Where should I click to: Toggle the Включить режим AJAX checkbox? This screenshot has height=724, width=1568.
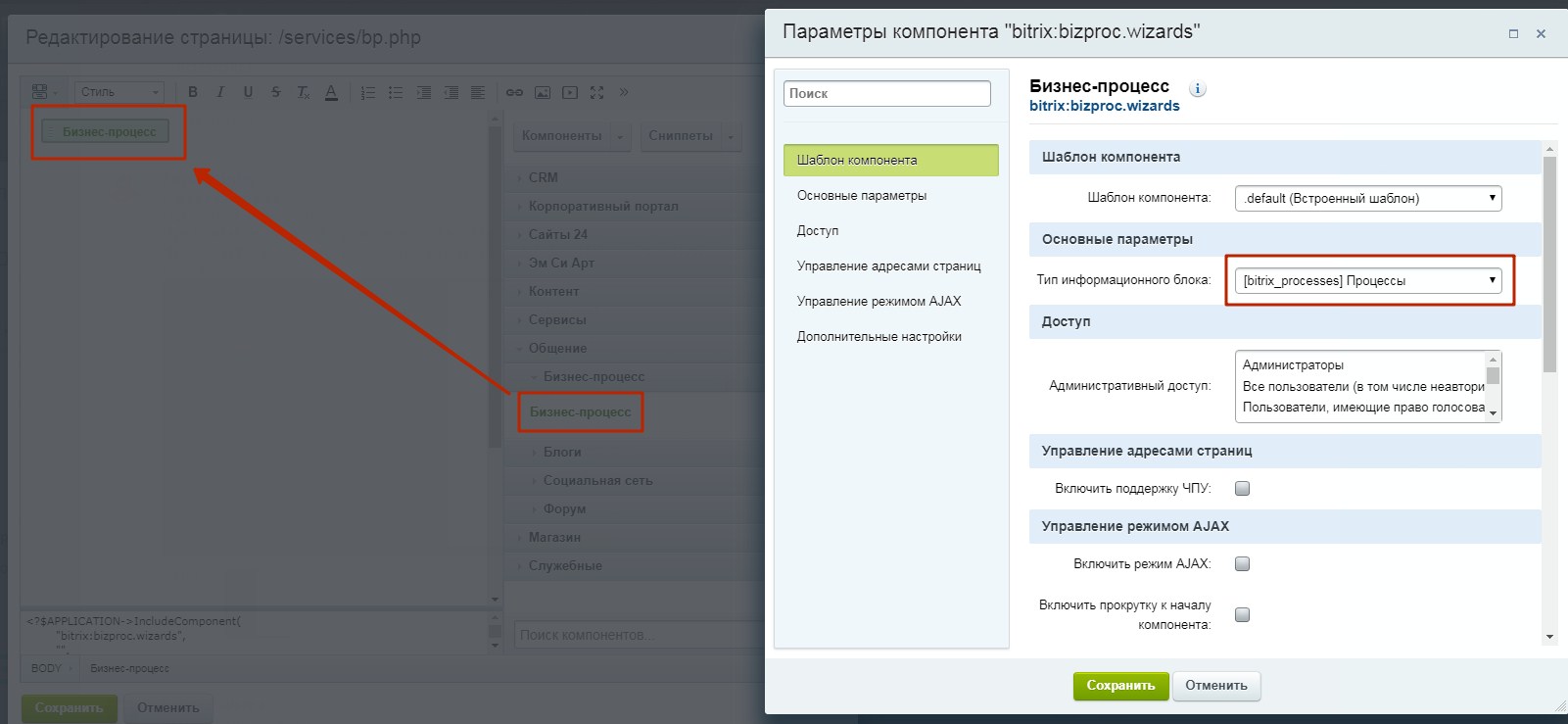pyautogui.click(x=1242, y=563)
